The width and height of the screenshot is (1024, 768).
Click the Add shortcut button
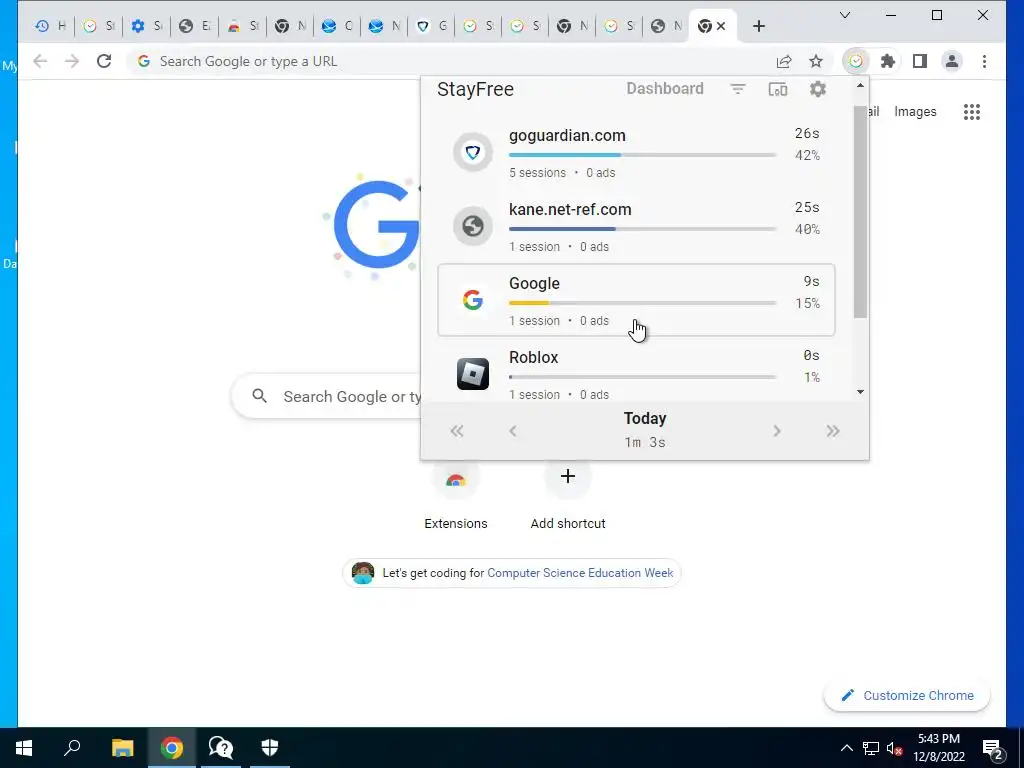568,494
